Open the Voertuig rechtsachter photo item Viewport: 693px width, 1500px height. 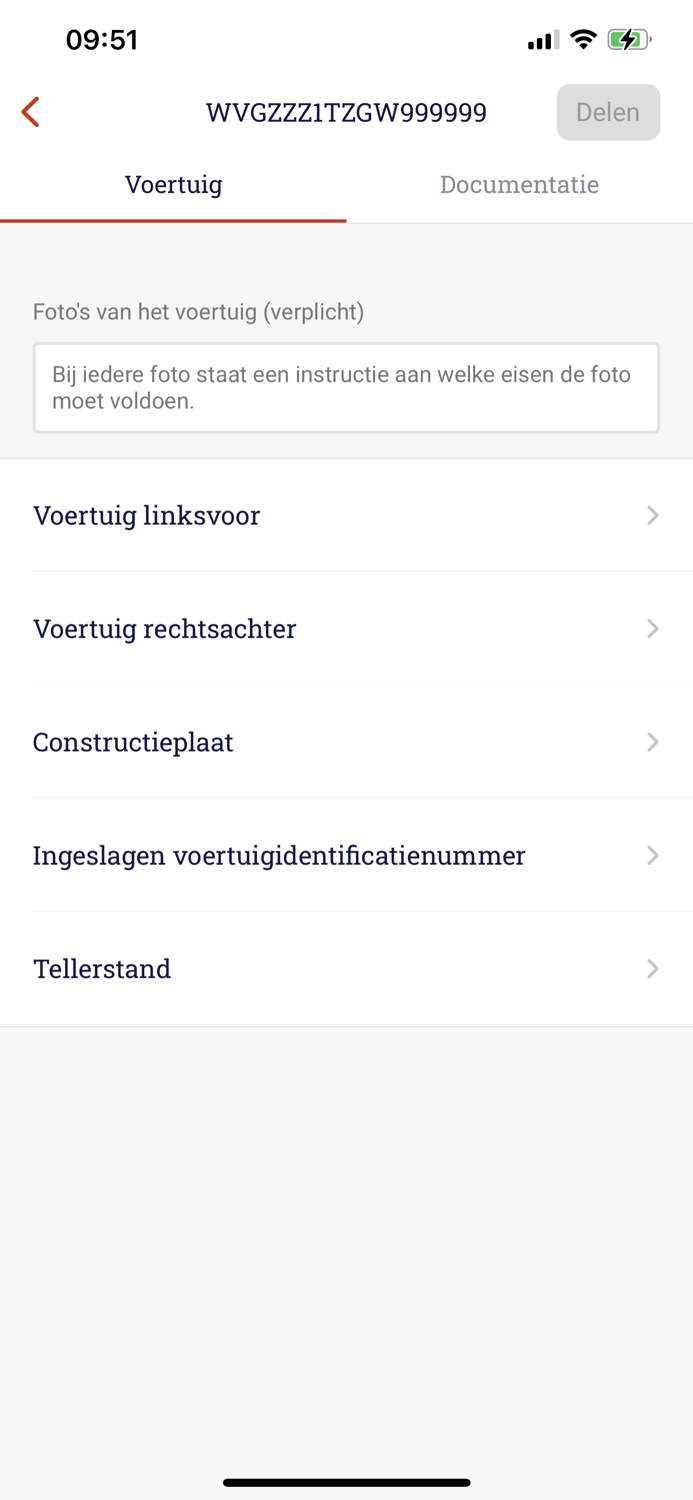click(x=346, y=628)
